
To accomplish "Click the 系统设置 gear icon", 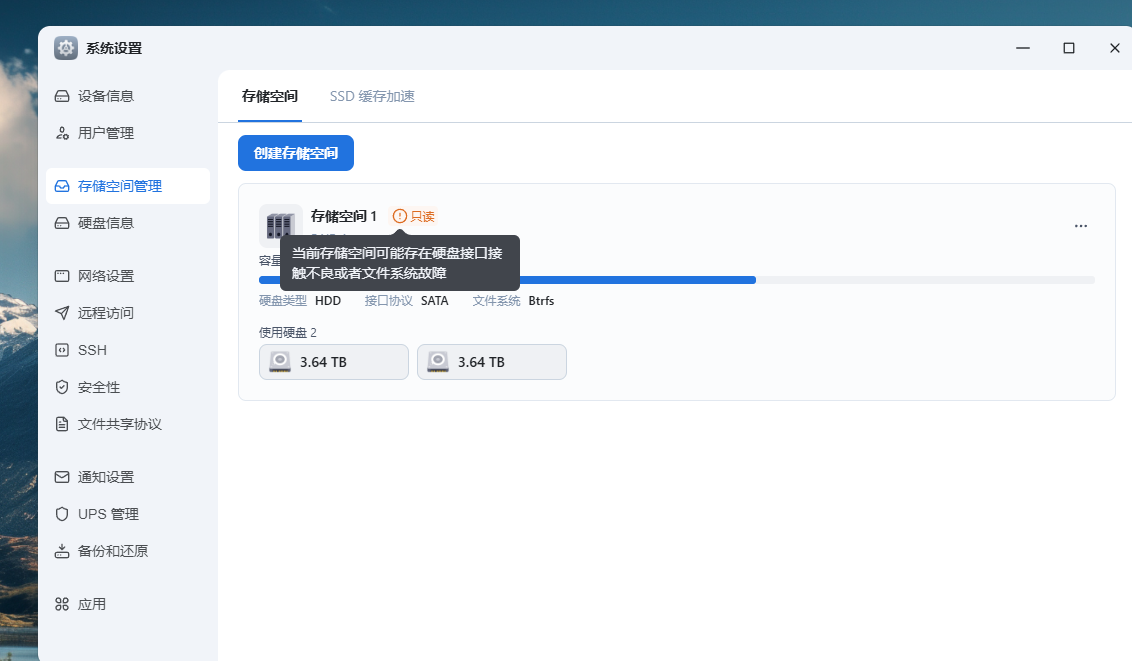I will pyautogui.click(x=66, y=48).
